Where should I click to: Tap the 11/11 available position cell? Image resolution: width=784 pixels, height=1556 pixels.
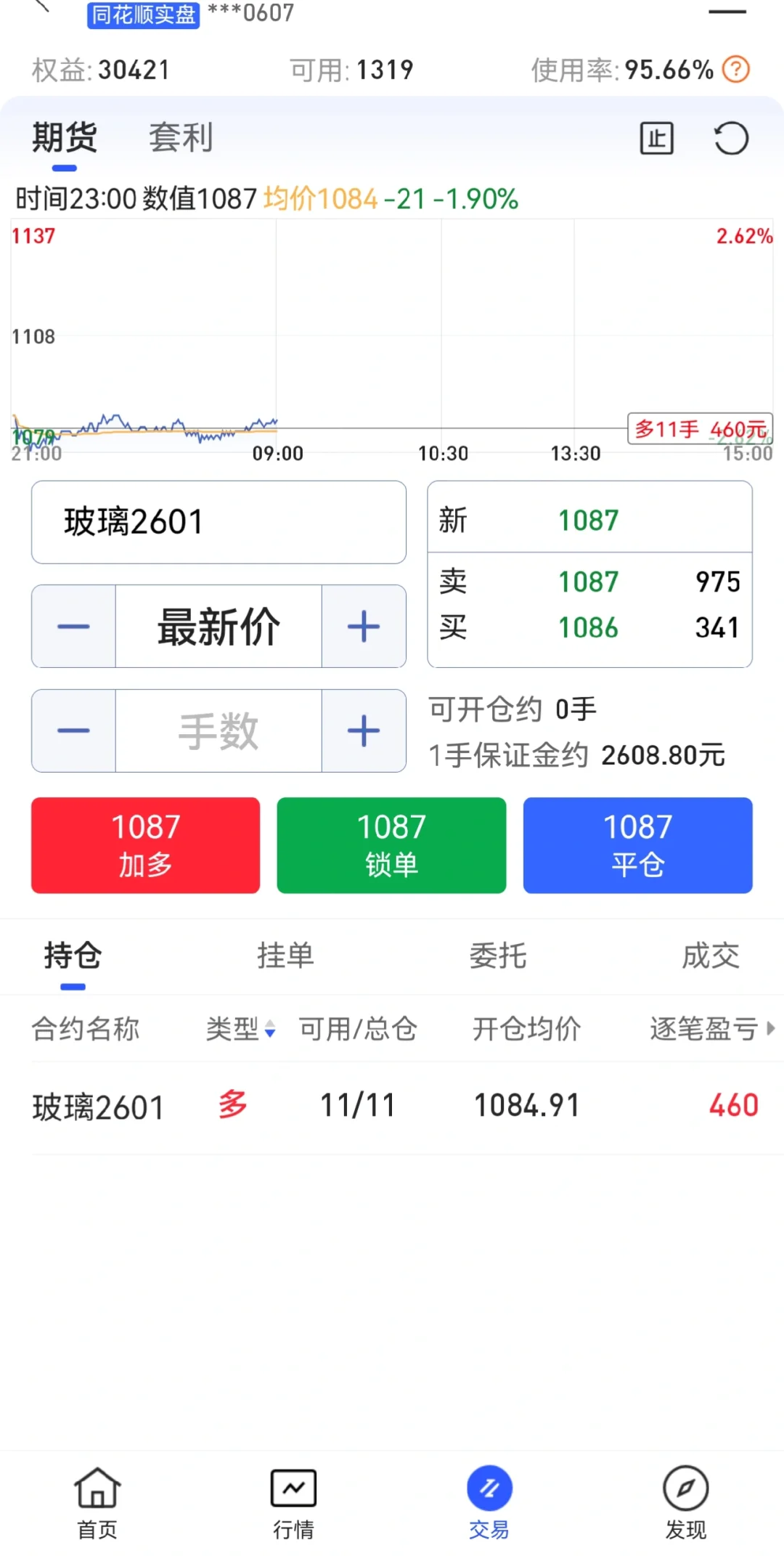(358, 1106)
